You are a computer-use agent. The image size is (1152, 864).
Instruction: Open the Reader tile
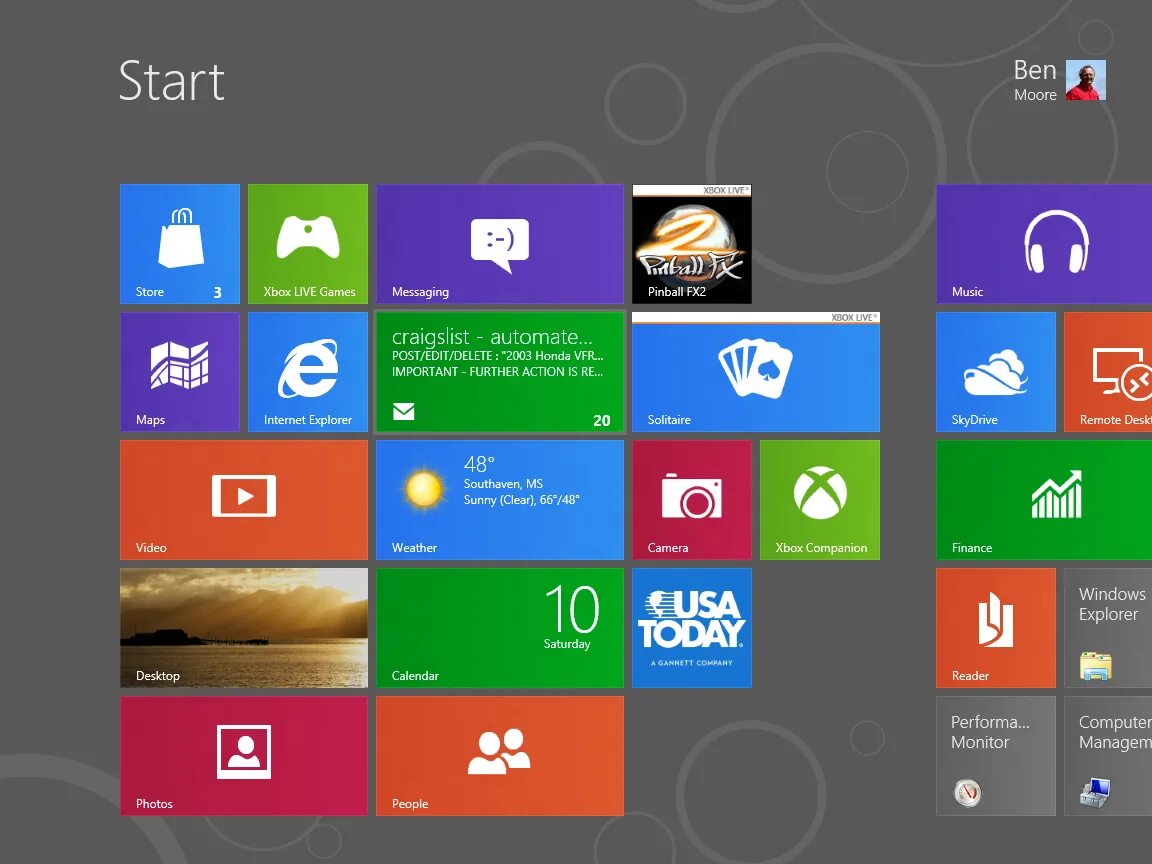pos(996,628)
